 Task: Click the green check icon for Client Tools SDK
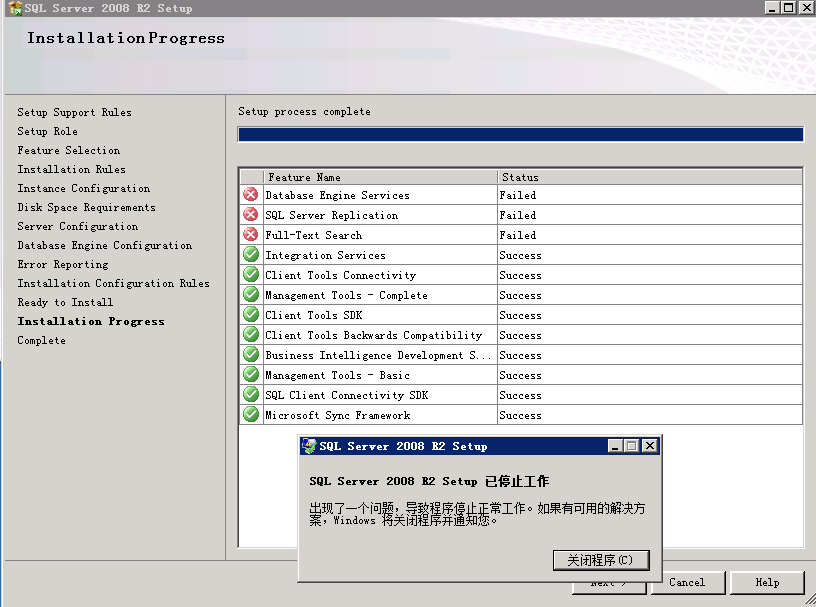(251, 315)
